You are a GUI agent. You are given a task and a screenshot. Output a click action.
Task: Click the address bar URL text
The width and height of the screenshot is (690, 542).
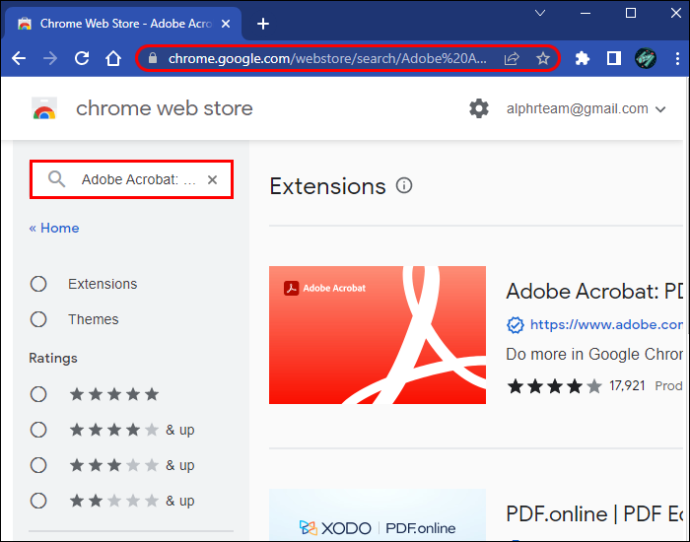[327, 59]
